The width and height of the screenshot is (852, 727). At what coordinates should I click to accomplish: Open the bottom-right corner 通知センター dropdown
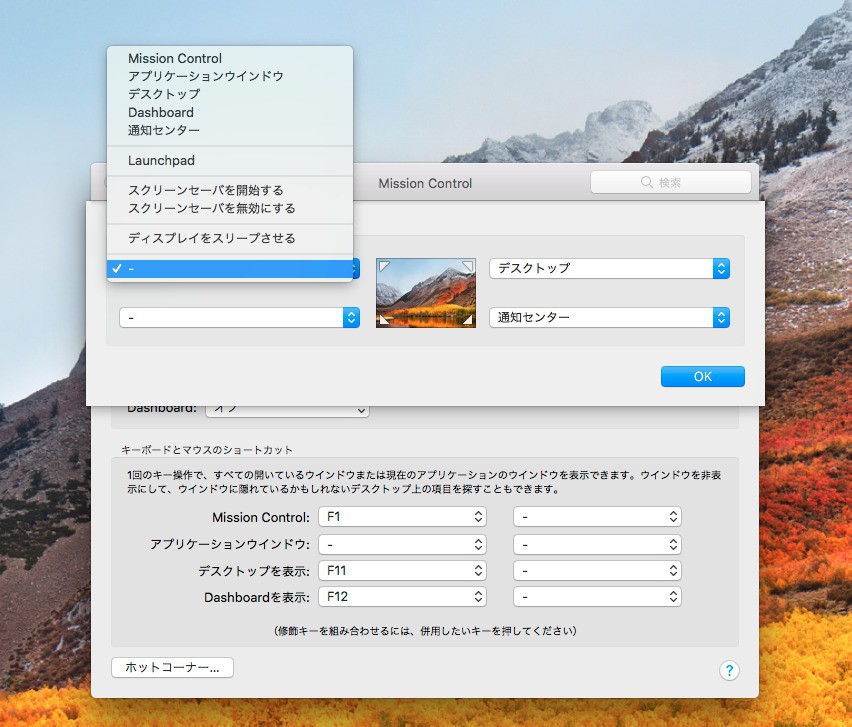609,317
